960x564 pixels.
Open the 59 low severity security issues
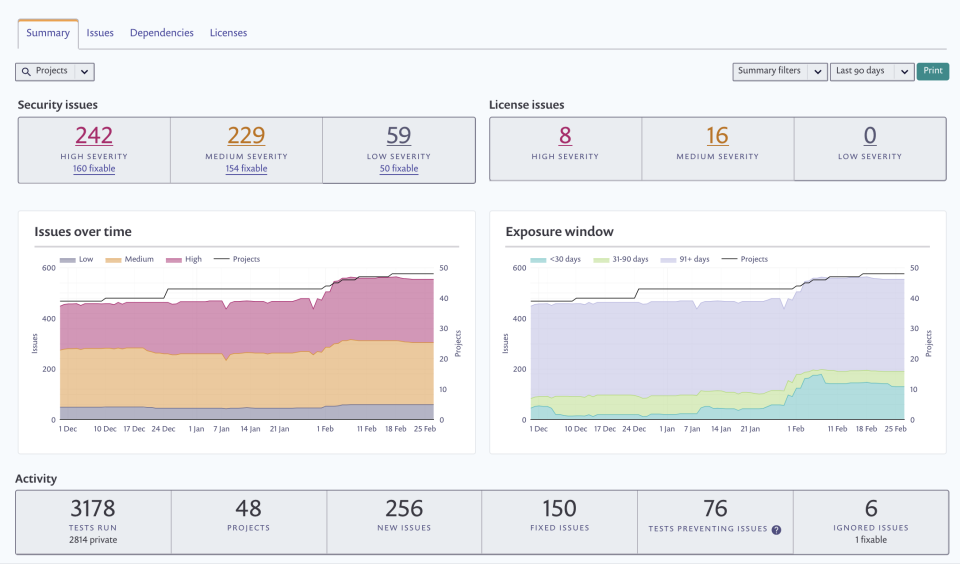(399, 135)
